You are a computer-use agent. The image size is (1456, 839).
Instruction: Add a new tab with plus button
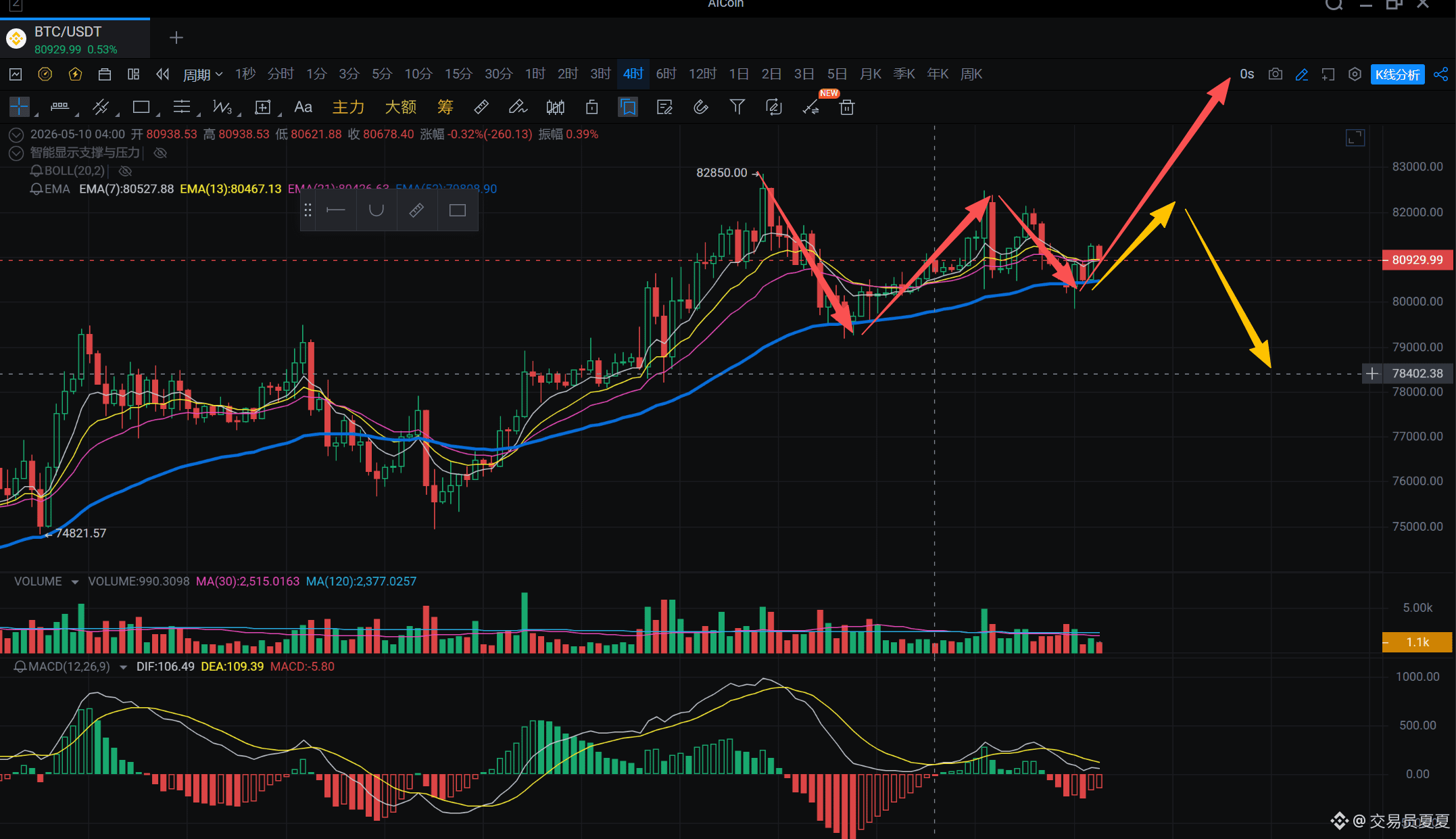tap(176, 38)
